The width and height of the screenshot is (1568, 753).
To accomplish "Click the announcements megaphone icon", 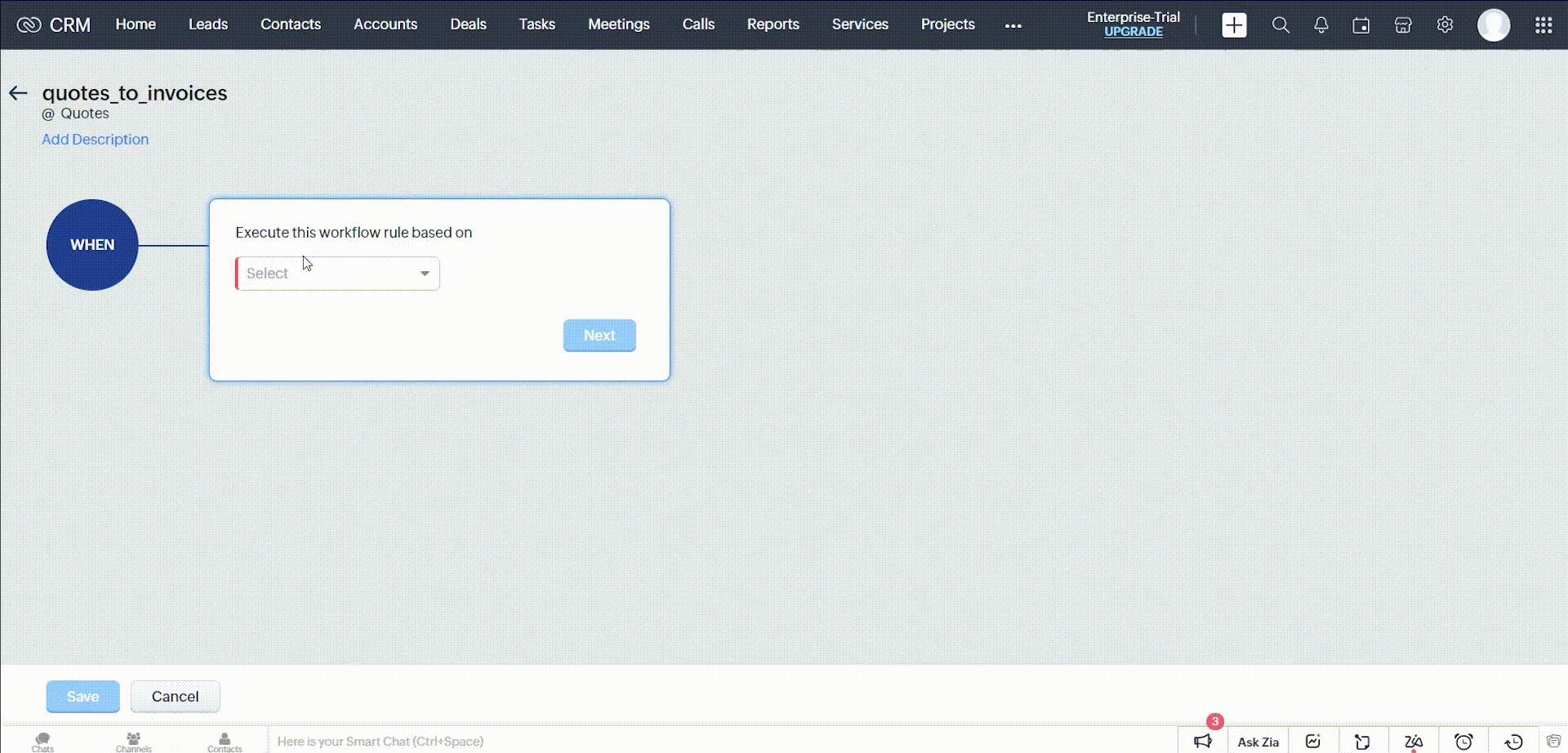I will point(1203,741).
